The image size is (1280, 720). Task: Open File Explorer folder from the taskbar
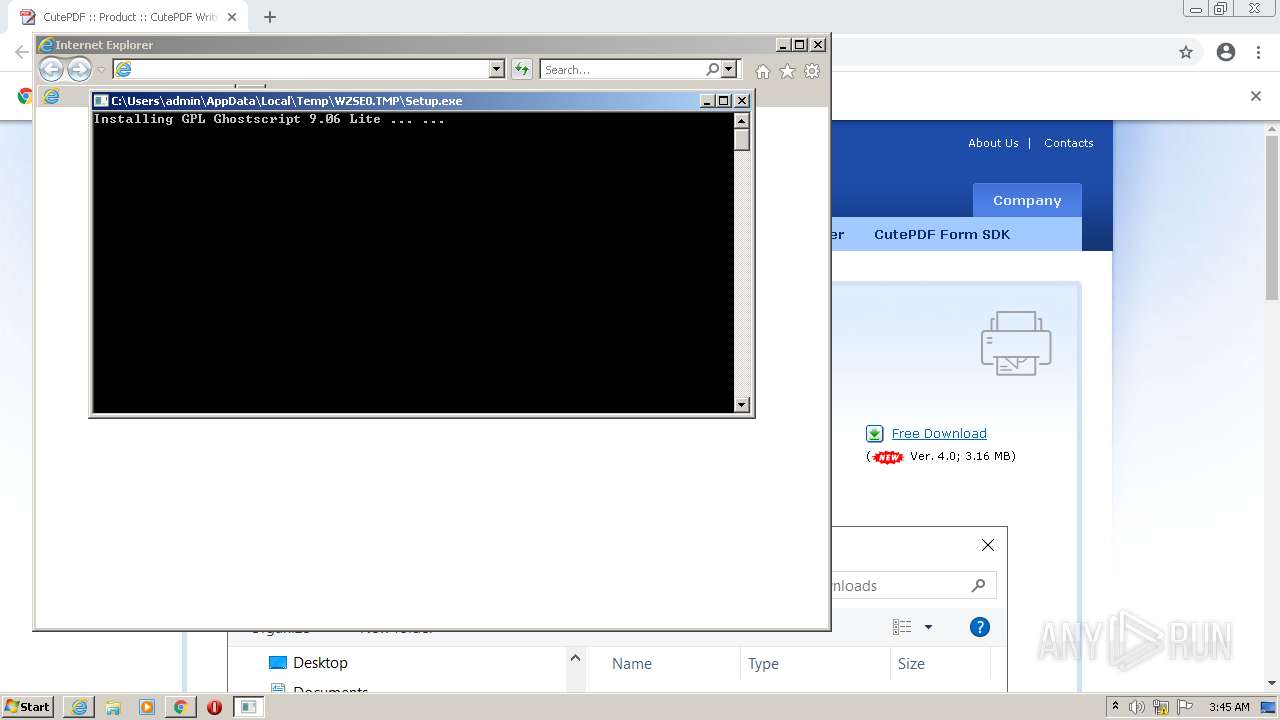[x=113, y=707]
